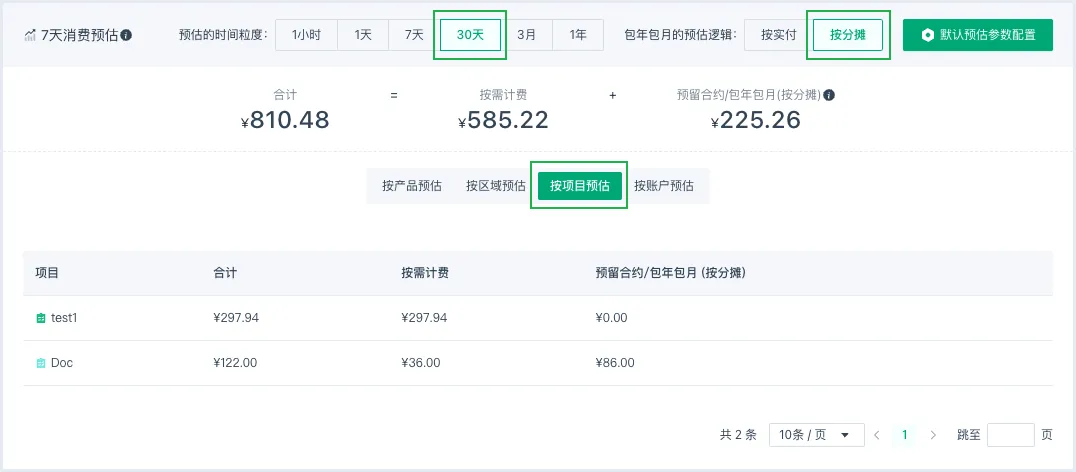The image size is (1076, 472).
Task: Click info icon next to 预留合约/包年包月(按分摊)
Action: click(829, 96)
